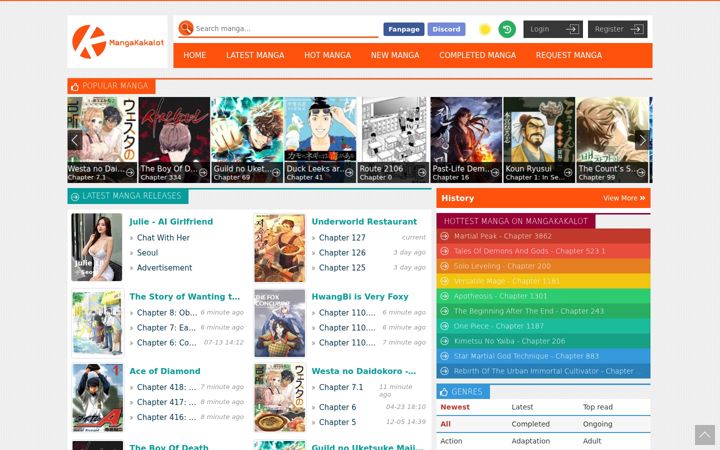Click the Register button
Screen dimensions: 720x450
point(618,29)
